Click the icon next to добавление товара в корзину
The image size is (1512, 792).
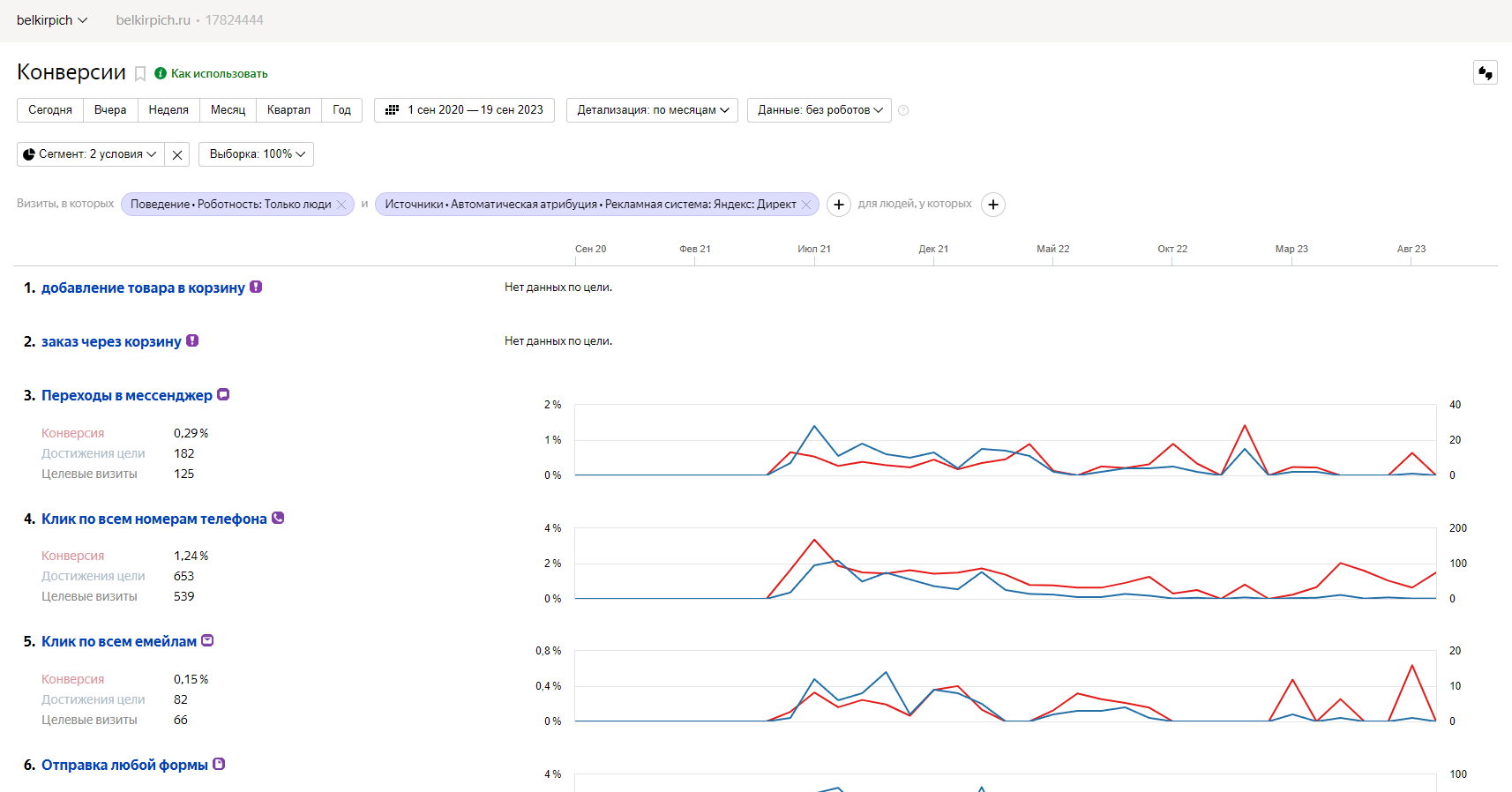[256, 287]
